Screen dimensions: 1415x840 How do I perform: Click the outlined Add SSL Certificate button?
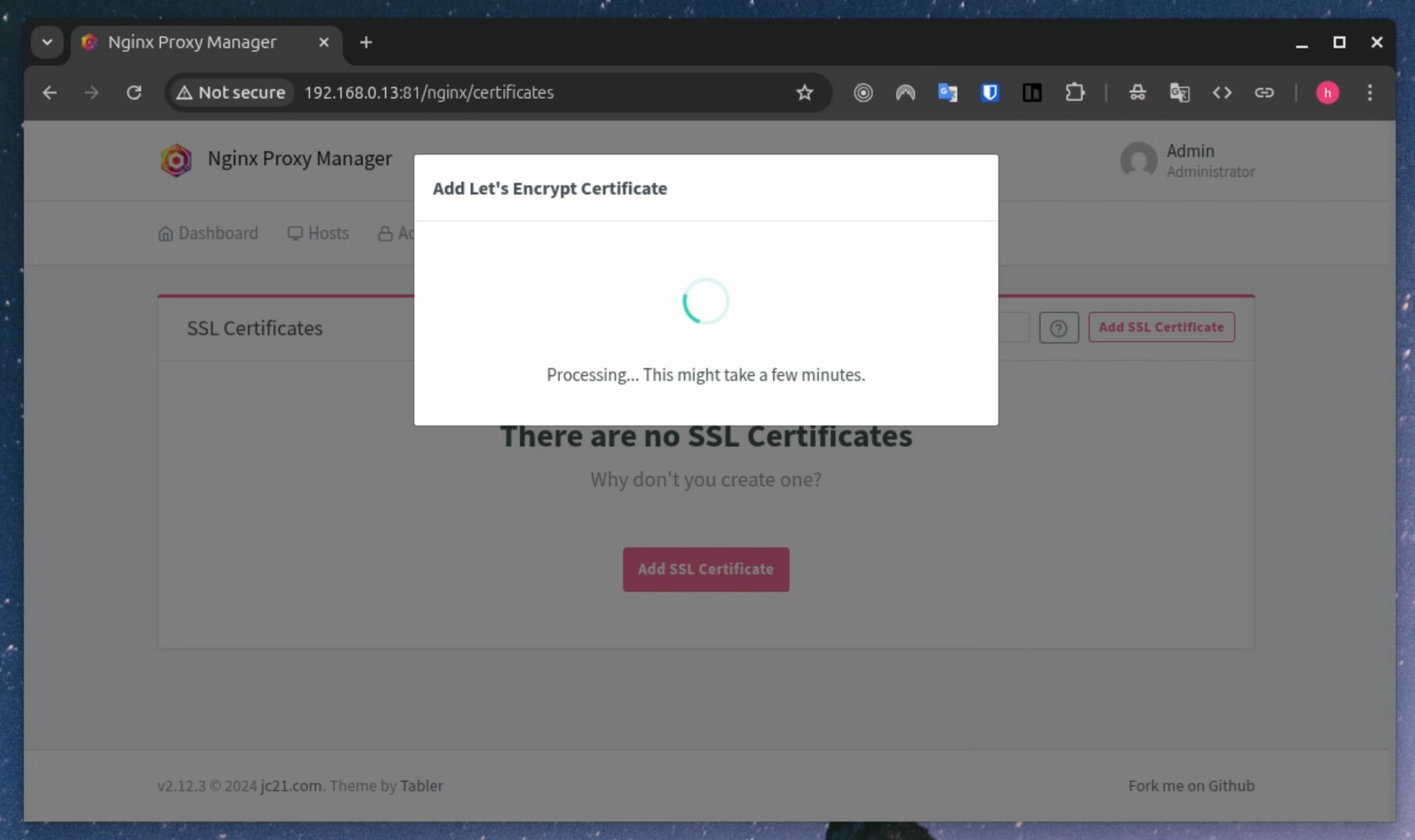[x=1161, y=327]
